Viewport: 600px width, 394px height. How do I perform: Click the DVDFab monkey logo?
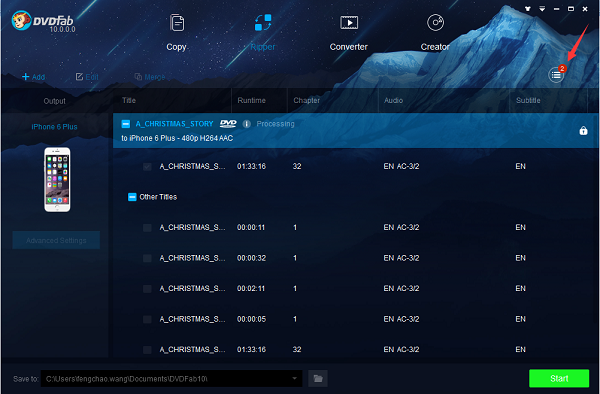(21, 21)
